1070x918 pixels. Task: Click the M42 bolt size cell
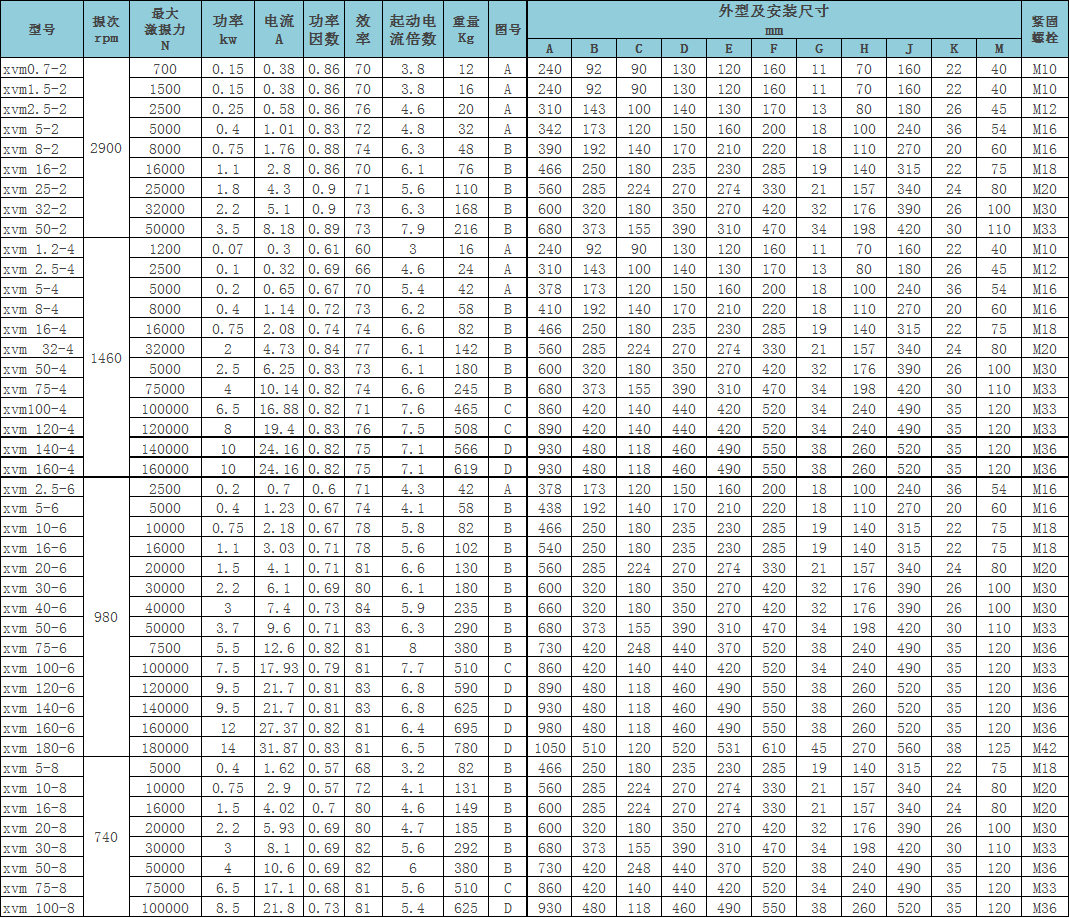(1044, 747)
